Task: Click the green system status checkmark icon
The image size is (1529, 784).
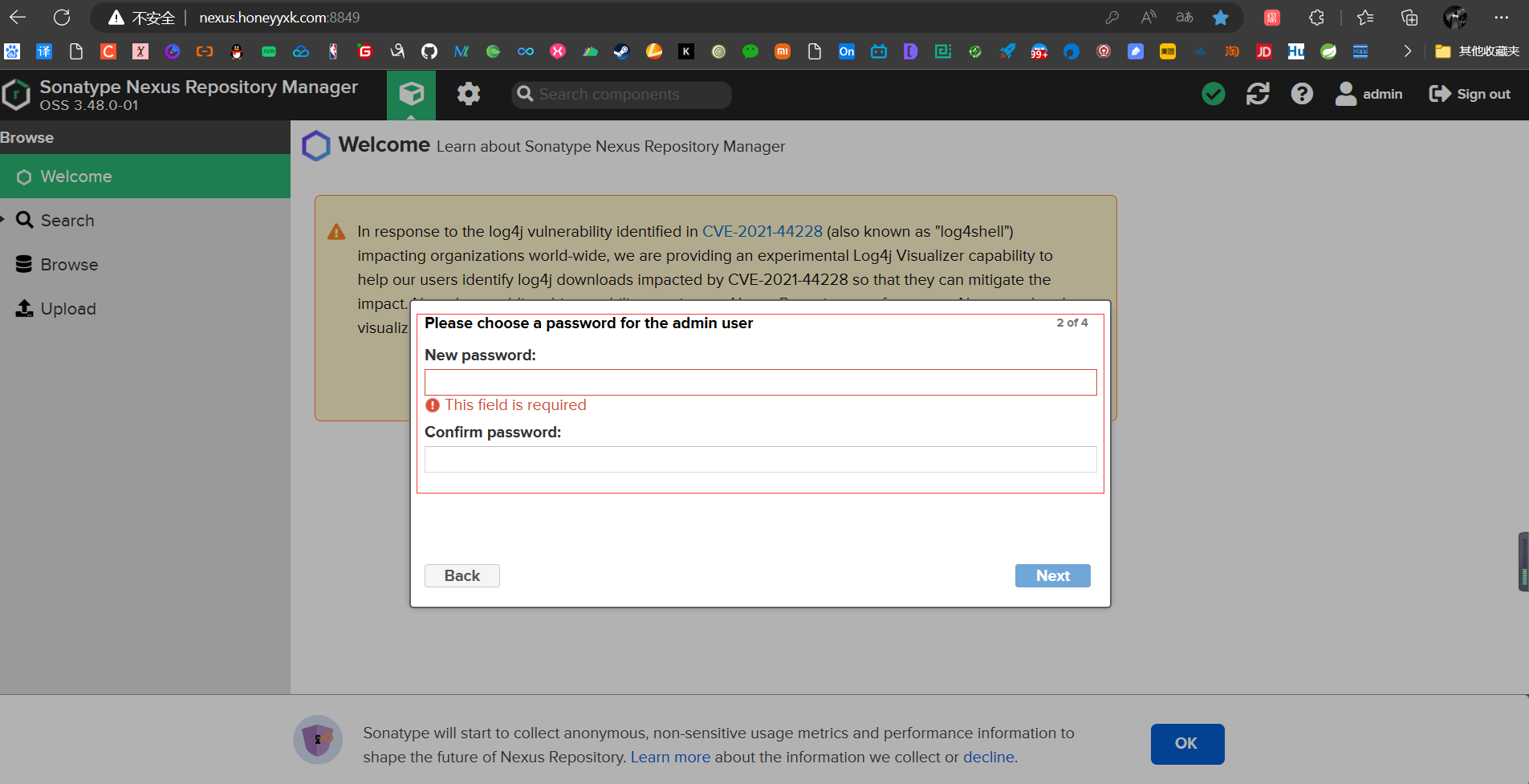Action: (x=1214, y=94)
